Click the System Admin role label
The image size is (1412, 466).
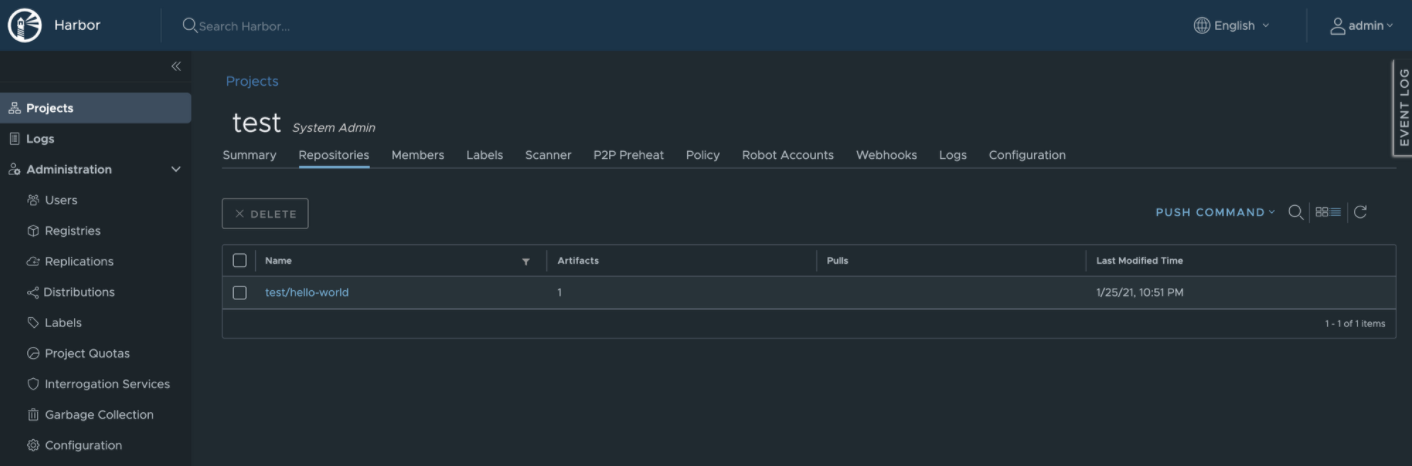pos(333,128)
